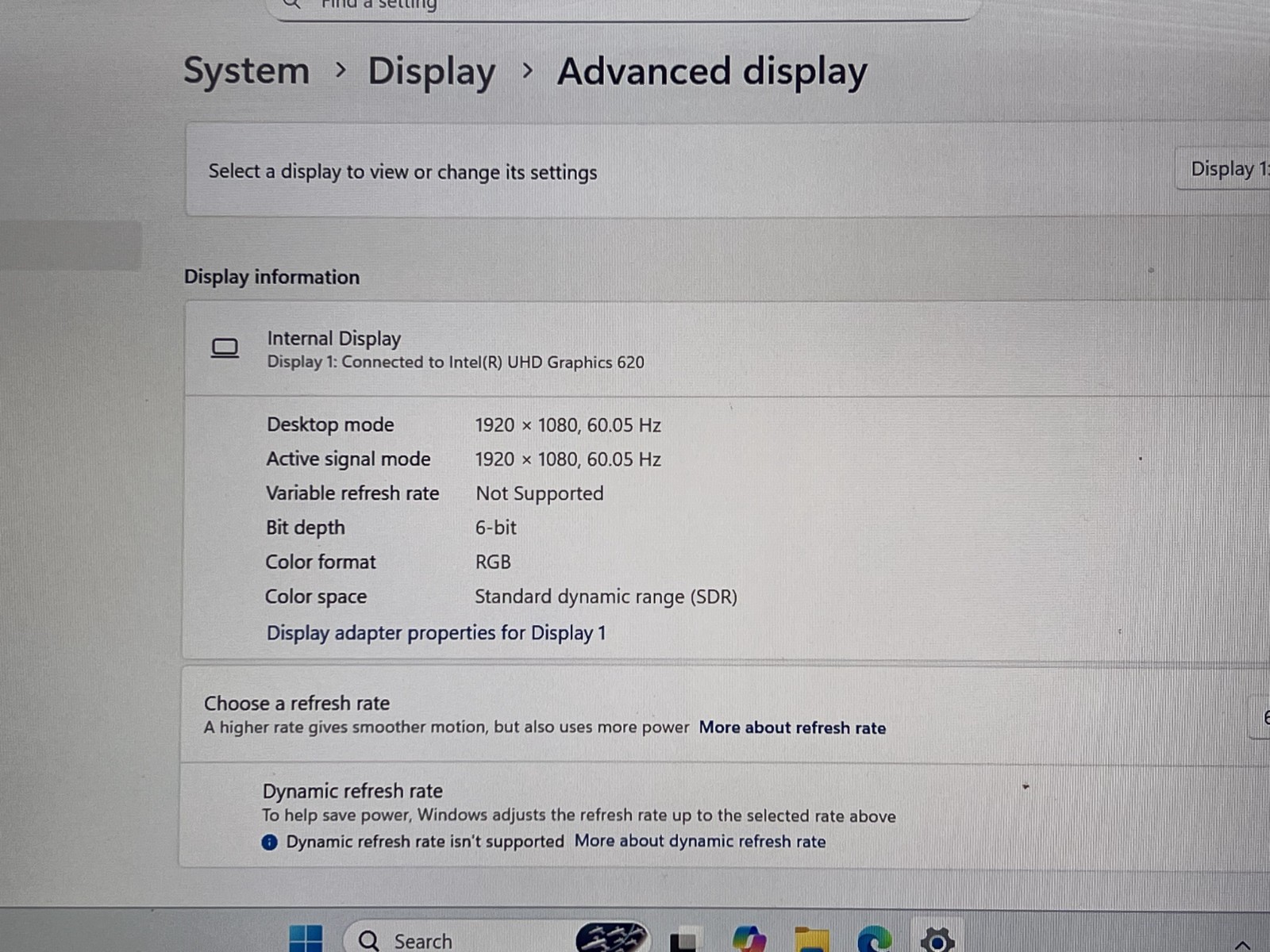Click the Color format label

tap(321, 562)
